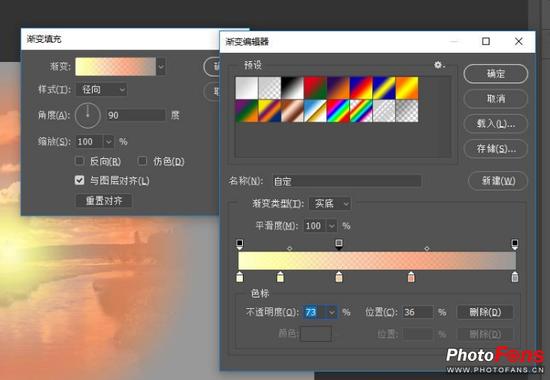Viewport: 550px width, 380px height.
Task: Select the solid rainbow spectrum preset
Action: tap(338, 111)
